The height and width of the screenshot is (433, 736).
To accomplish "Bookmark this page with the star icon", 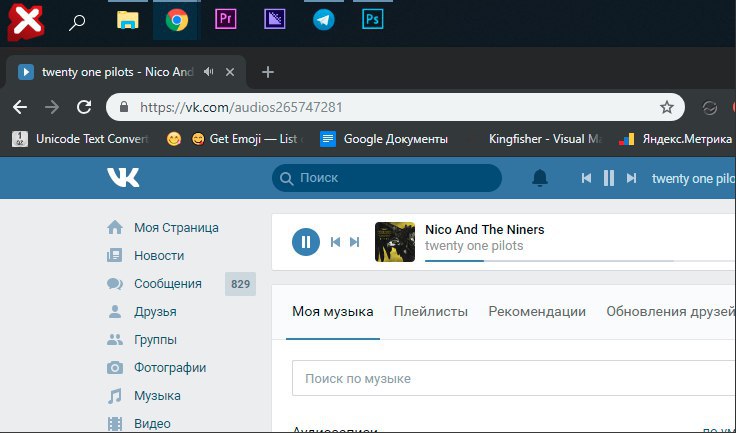I will (667, 107).
